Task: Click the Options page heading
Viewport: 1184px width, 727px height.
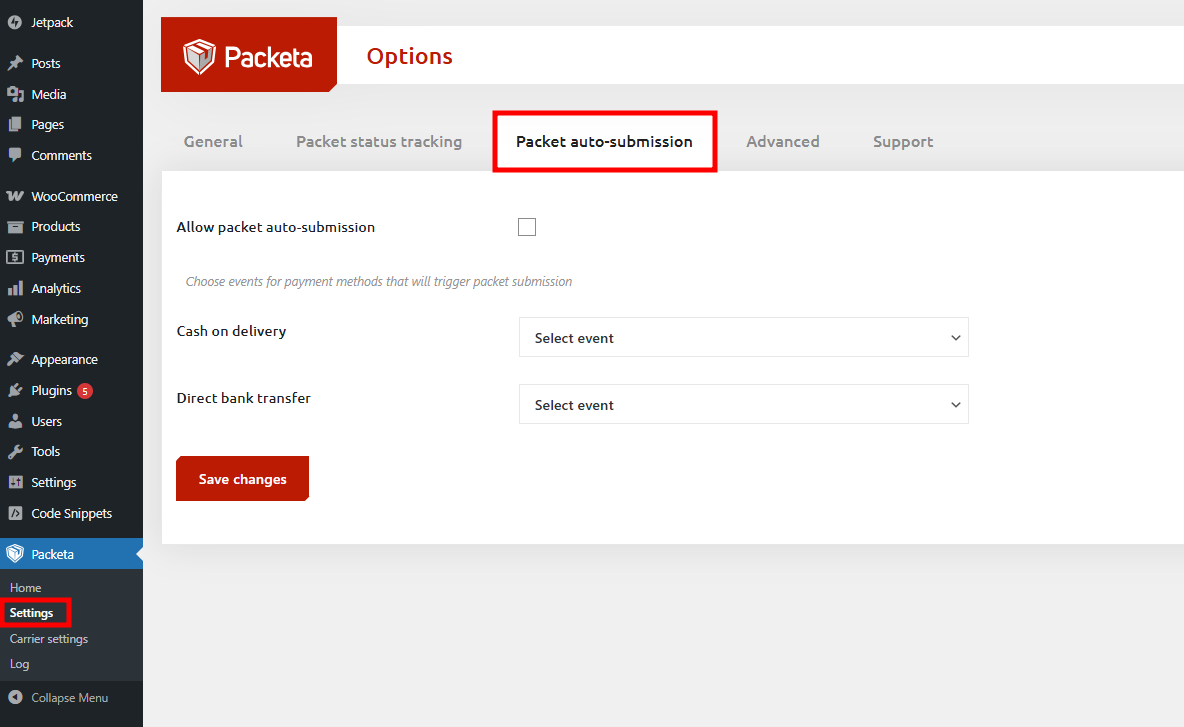Action: pyautogui.click(x=409, y=57)
